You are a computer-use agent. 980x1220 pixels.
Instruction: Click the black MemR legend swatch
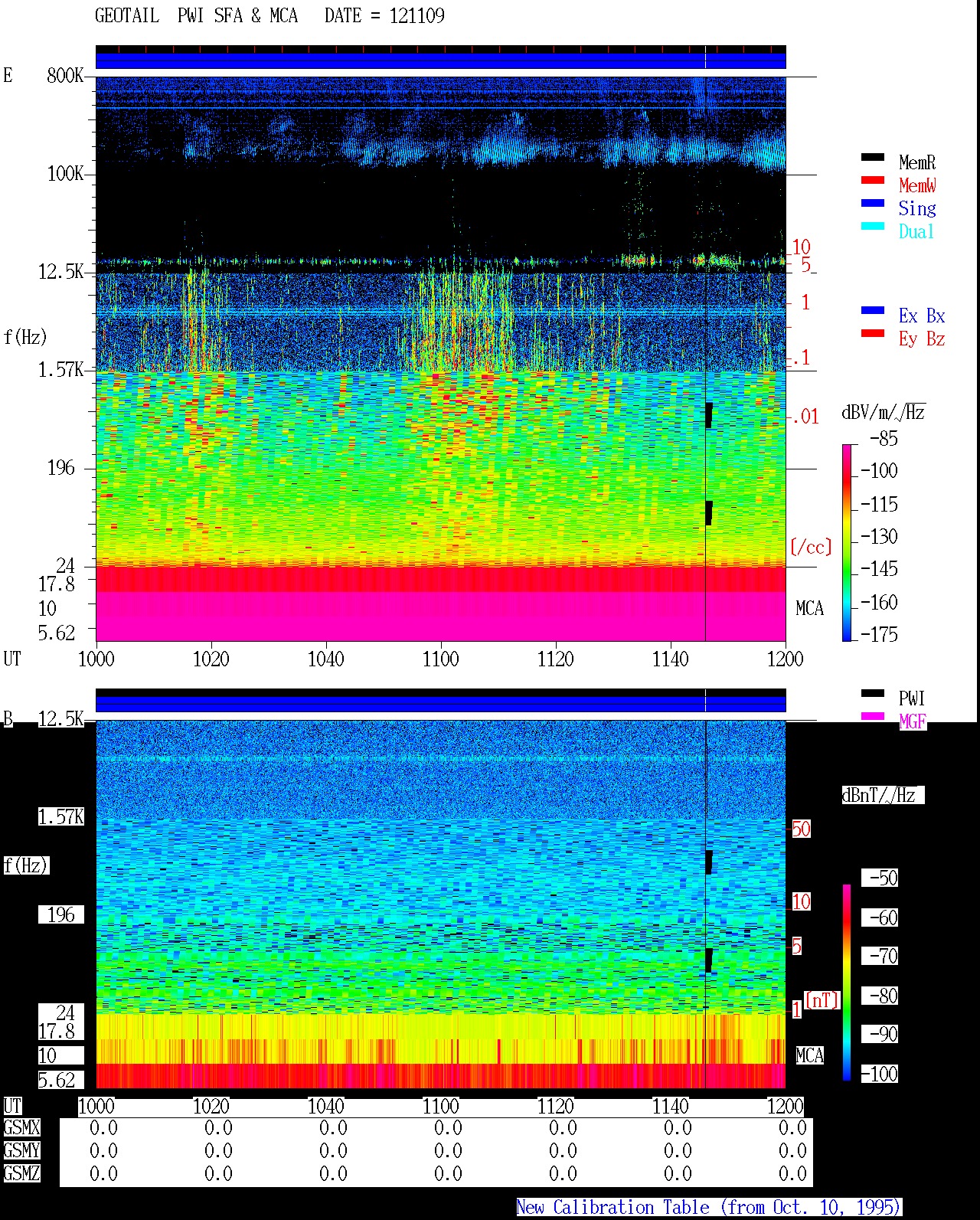pos(872,157)
